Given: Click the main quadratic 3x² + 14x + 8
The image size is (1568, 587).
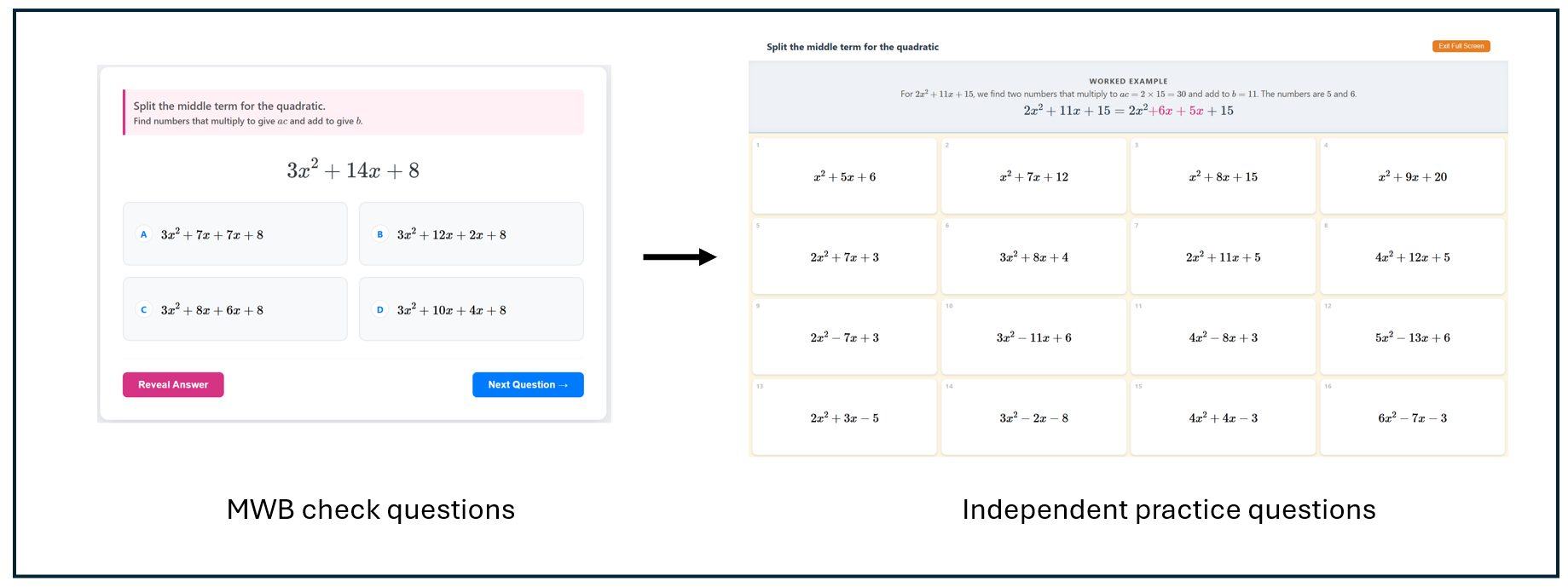Looking at the screenshot, I should point(353,170).
